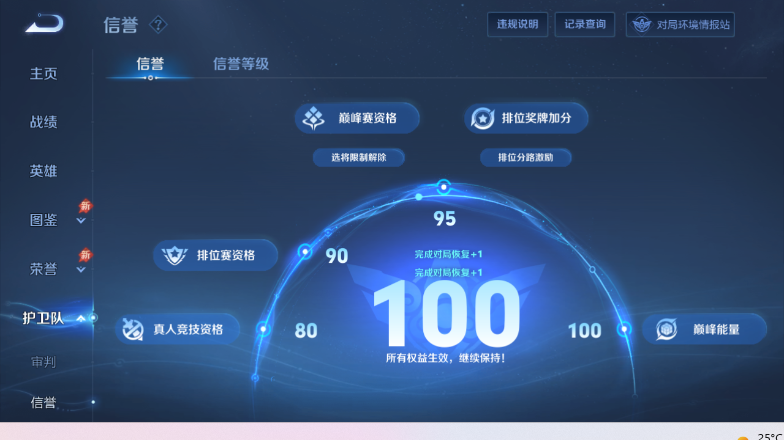Click the 巅峰能量 pill button
The height and width of the screenshot is (440, 784).
tap(704, 329)
